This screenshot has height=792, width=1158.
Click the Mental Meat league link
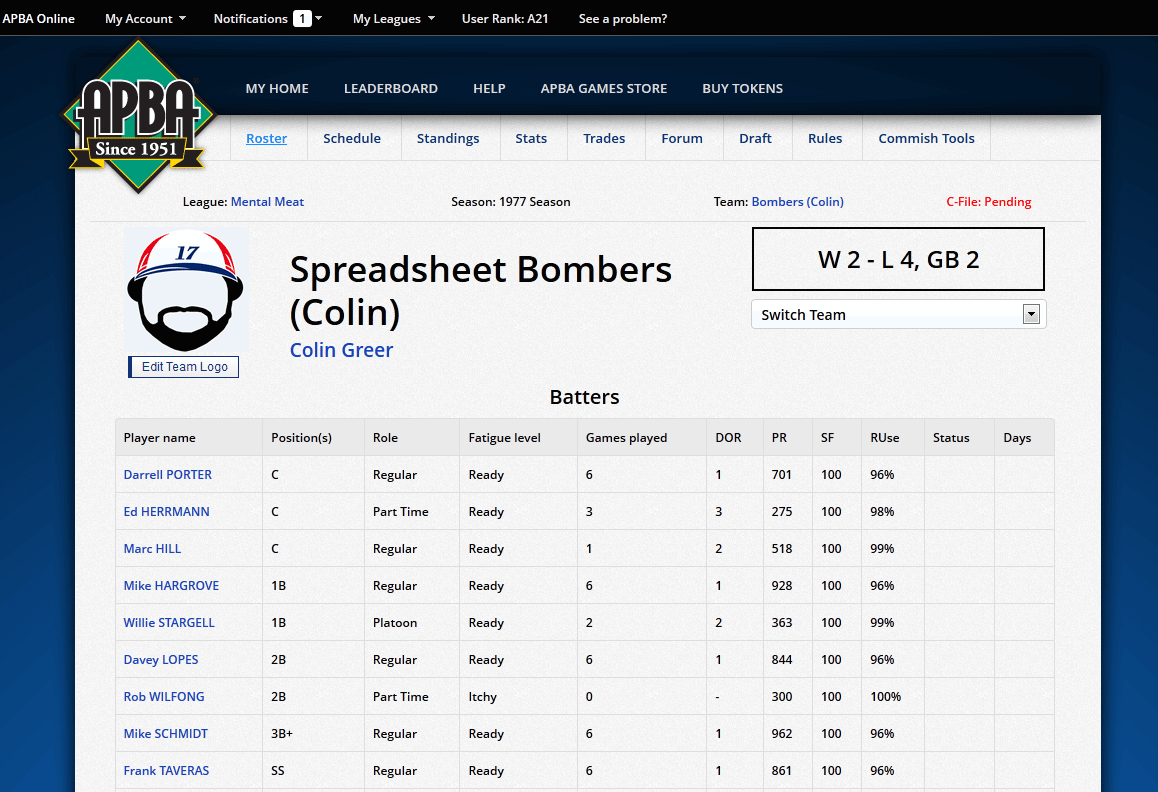tap(267, 202)
